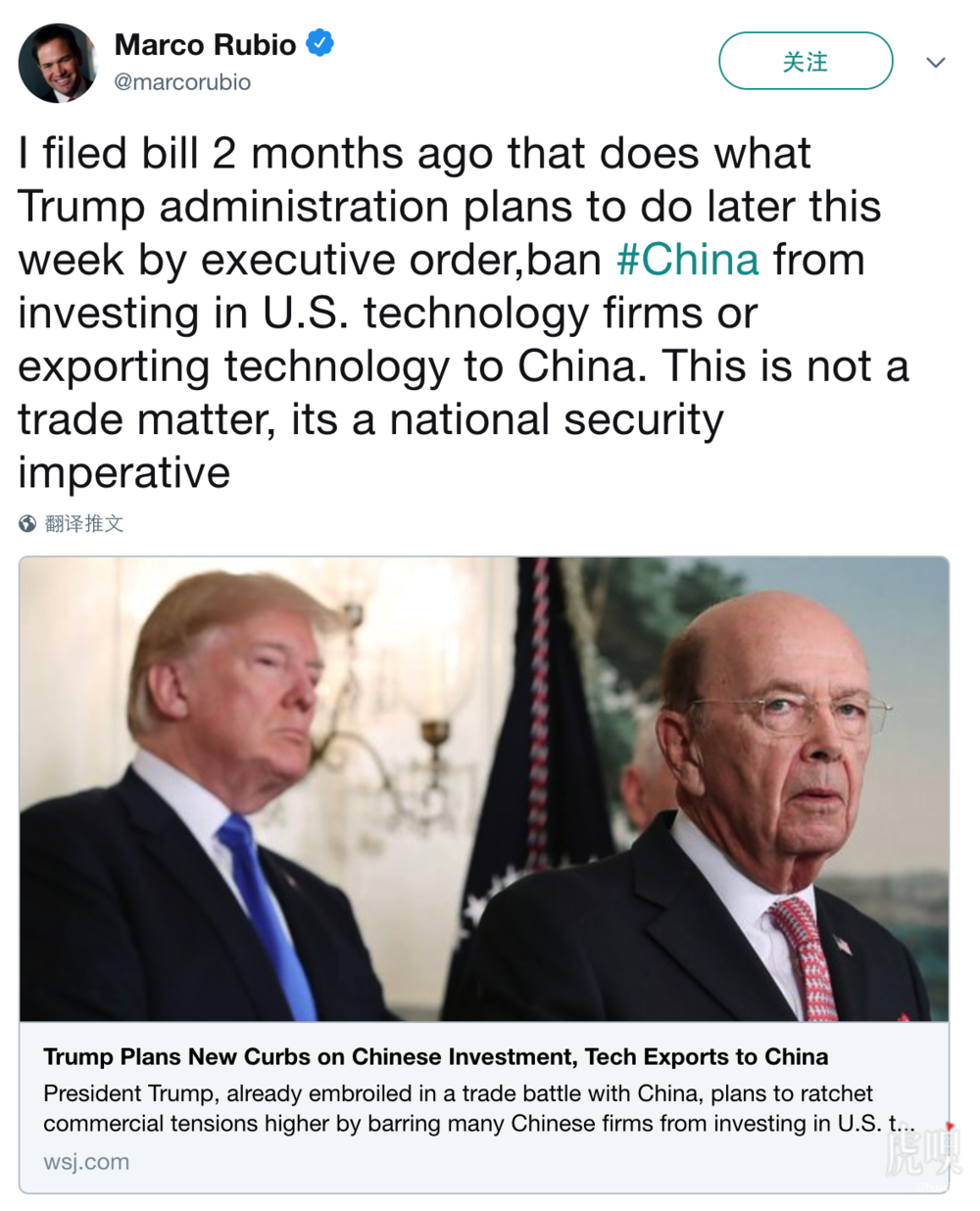Click the article summary starting 'President Trump, already'
Viewport: 980px width, 1211px height.
(480, 1108)
